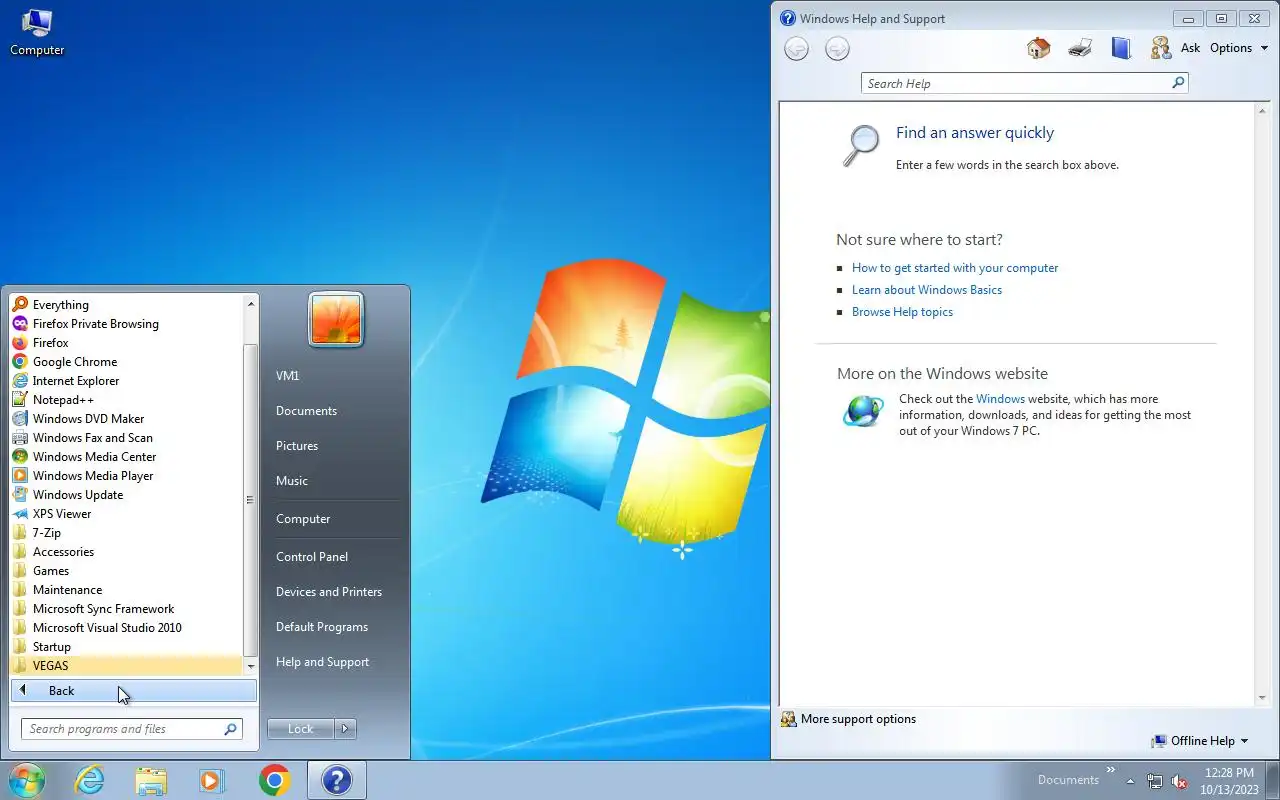Click the Documents toolbar label on taskbar

pos(1068,780)
